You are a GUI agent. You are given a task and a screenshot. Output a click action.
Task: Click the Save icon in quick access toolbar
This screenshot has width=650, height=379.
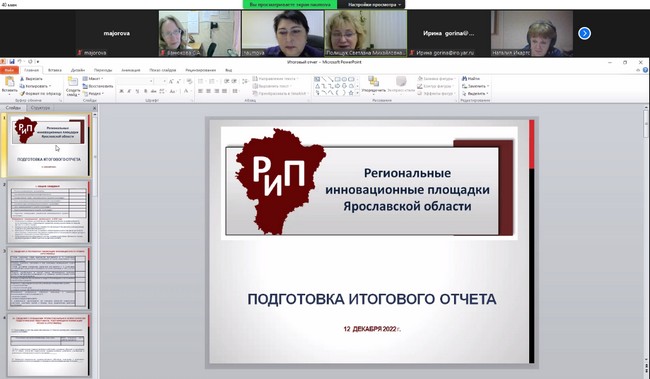point(12,62)
